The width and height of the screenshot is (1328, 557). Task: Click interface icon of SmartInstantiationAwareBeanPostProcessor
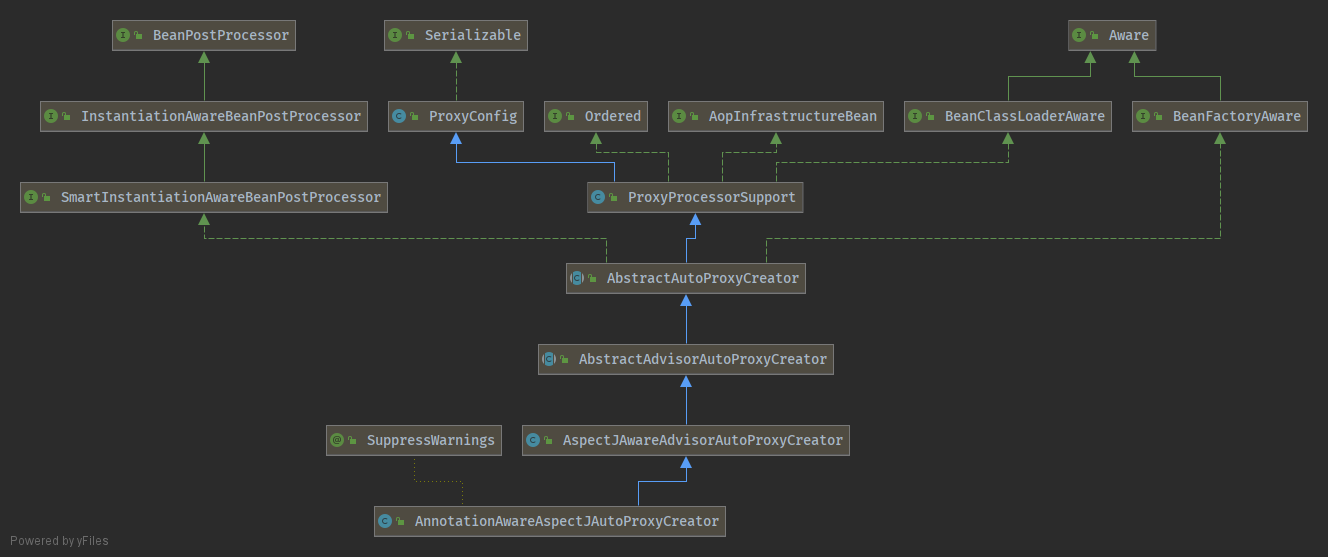(x=32, y=197)
